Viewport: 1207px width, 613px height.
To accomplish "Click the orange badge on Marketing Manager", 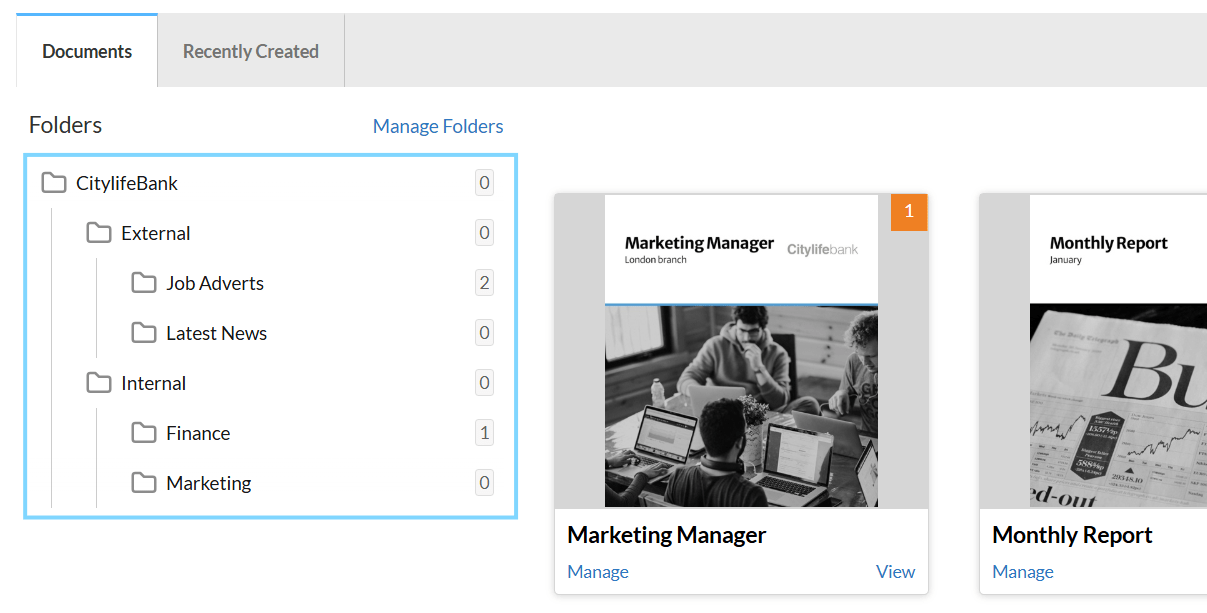I will [909, 212].
